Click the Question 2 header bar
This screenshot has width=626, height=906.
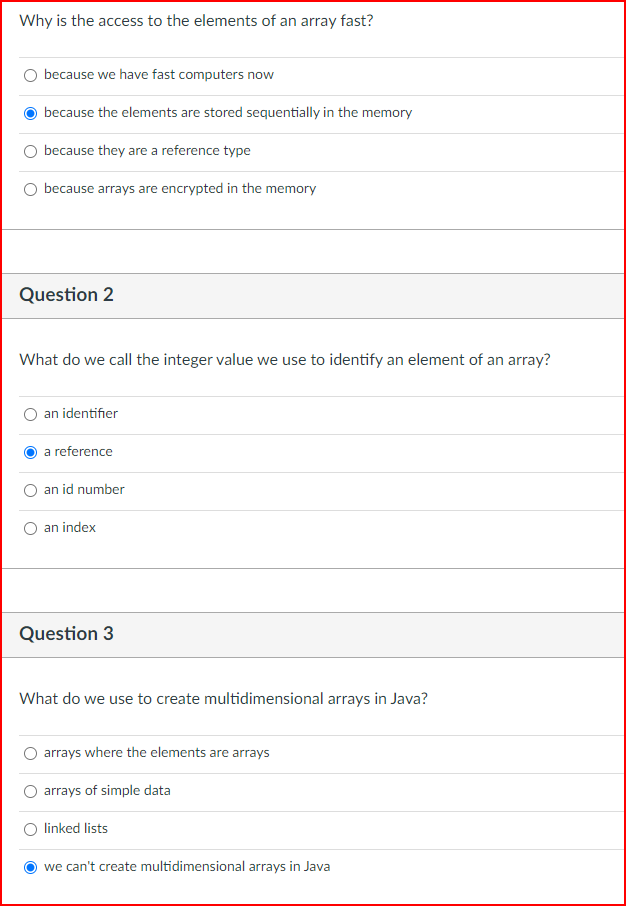coord(312,295)
